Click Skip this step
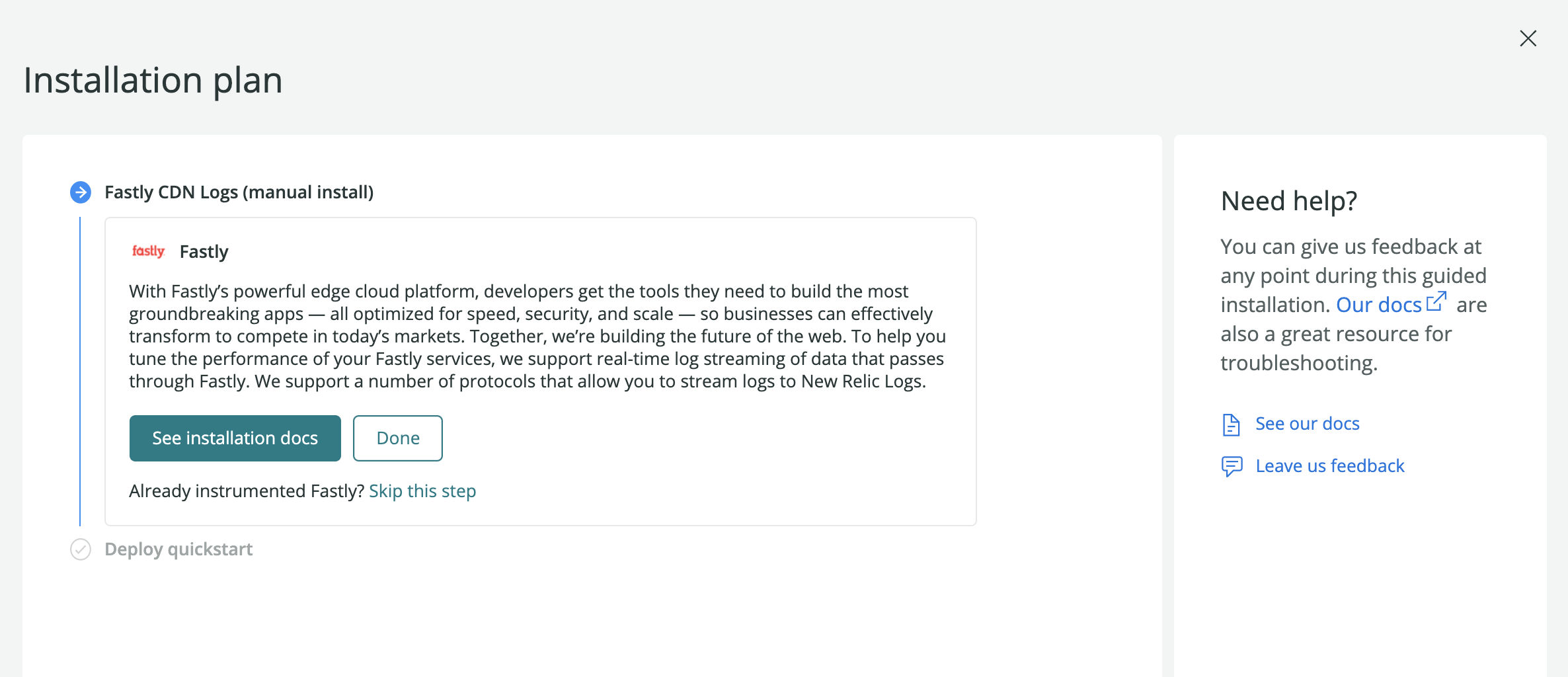 [422, 491]
